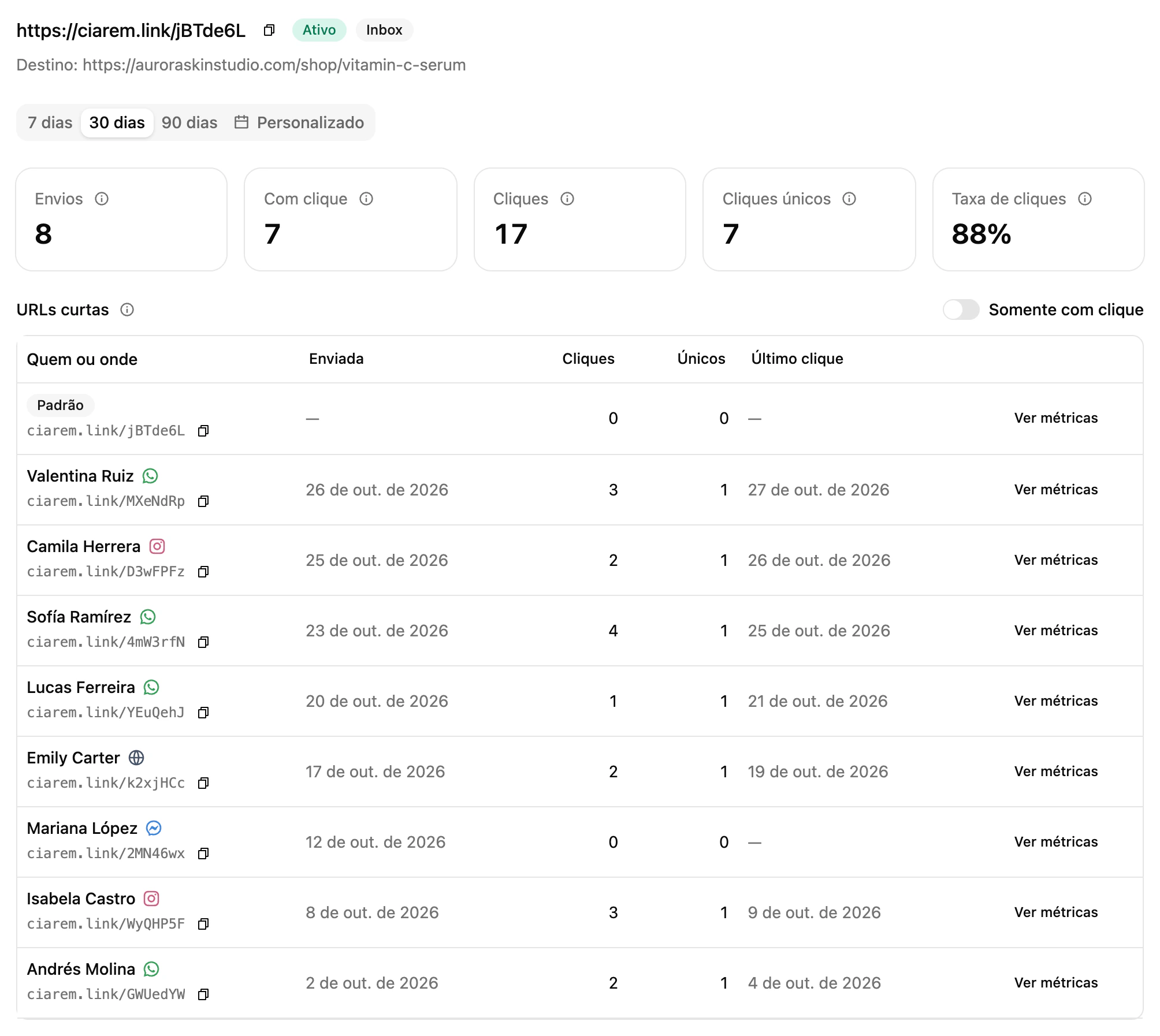
Task: Click the Instagram icon beside Camila Herrera
Action: pos(157,546)
